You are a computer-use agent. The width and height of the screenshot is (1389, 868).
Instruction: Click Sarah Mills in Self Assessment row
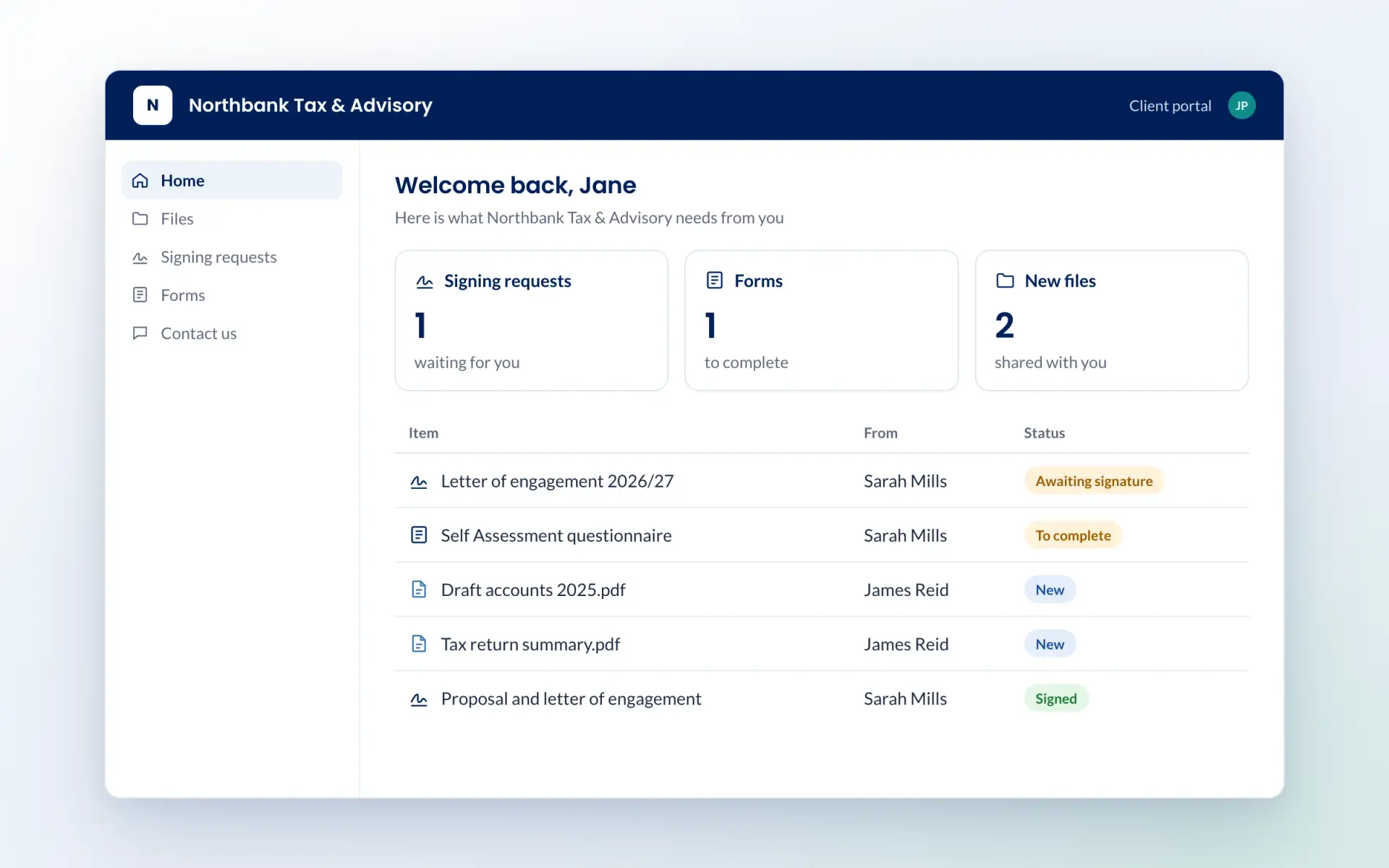click(905, 535)
